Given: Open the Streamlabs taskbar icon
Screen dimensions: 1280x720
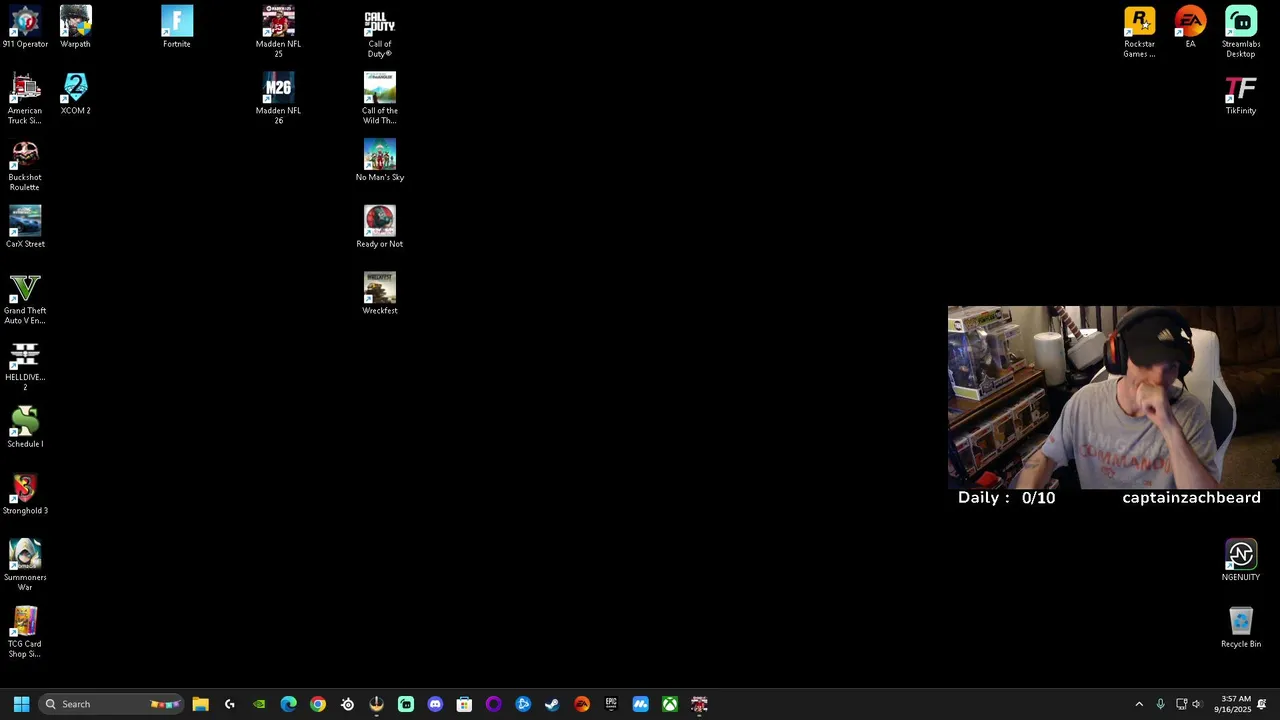Looking at the screenshot, I should coord(406,704).
